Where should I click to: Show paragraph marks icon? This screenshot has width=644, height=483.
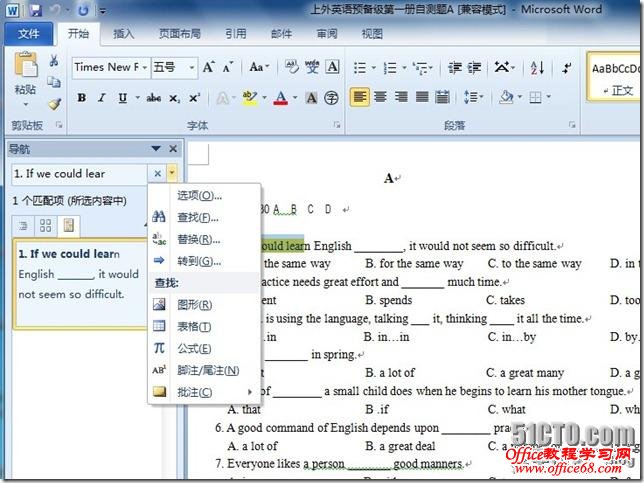click(x=567, y=68)
